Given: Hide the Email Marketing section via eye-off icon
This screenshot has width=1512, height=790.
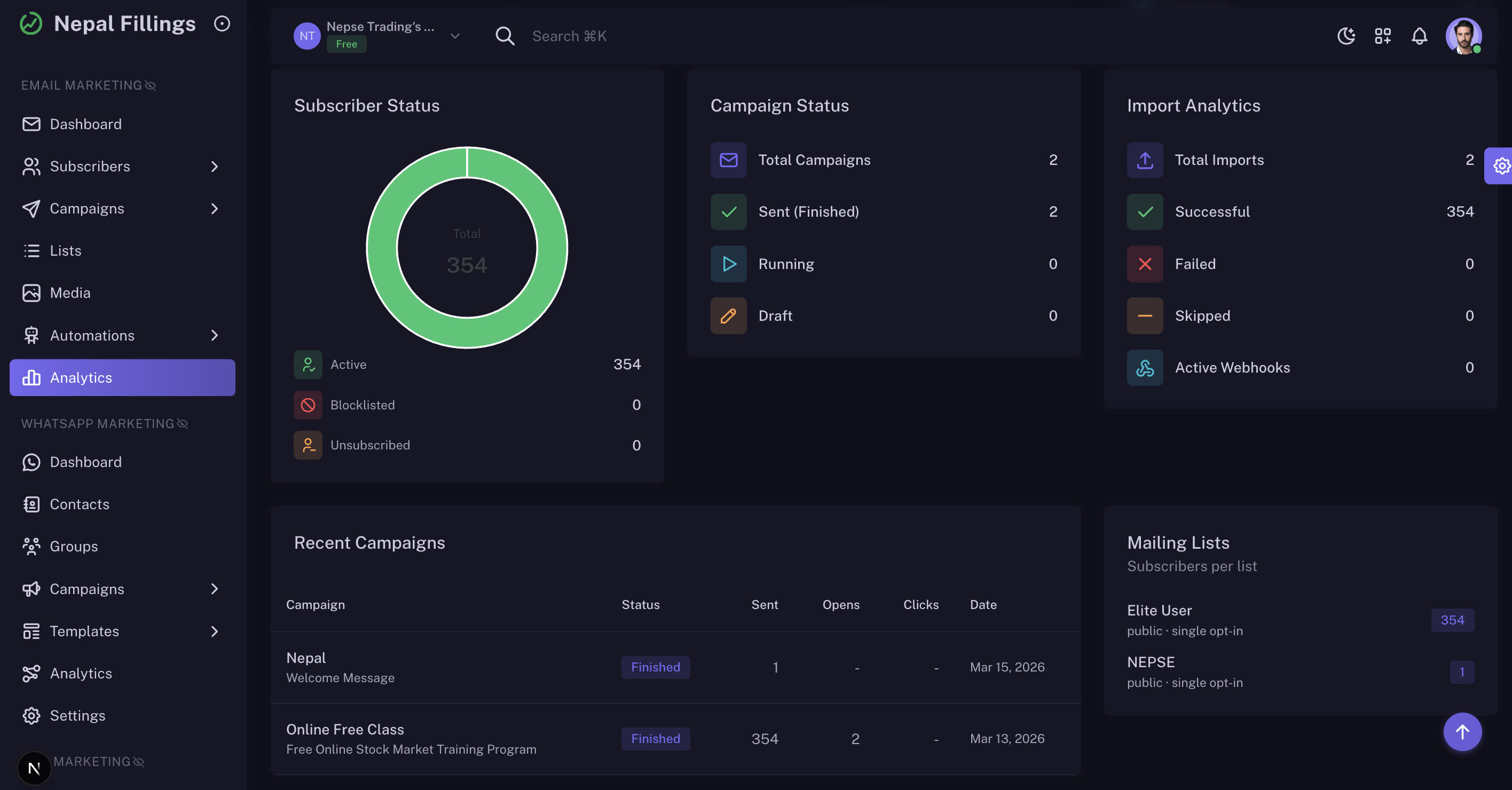Looking at the screenshot, I should pos(151,85).
